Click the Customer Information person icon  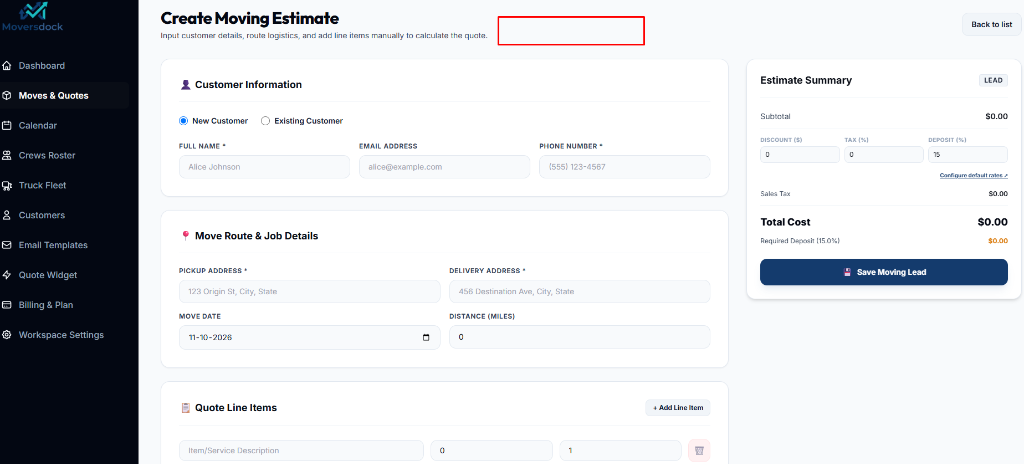click(x=185, y=84)
